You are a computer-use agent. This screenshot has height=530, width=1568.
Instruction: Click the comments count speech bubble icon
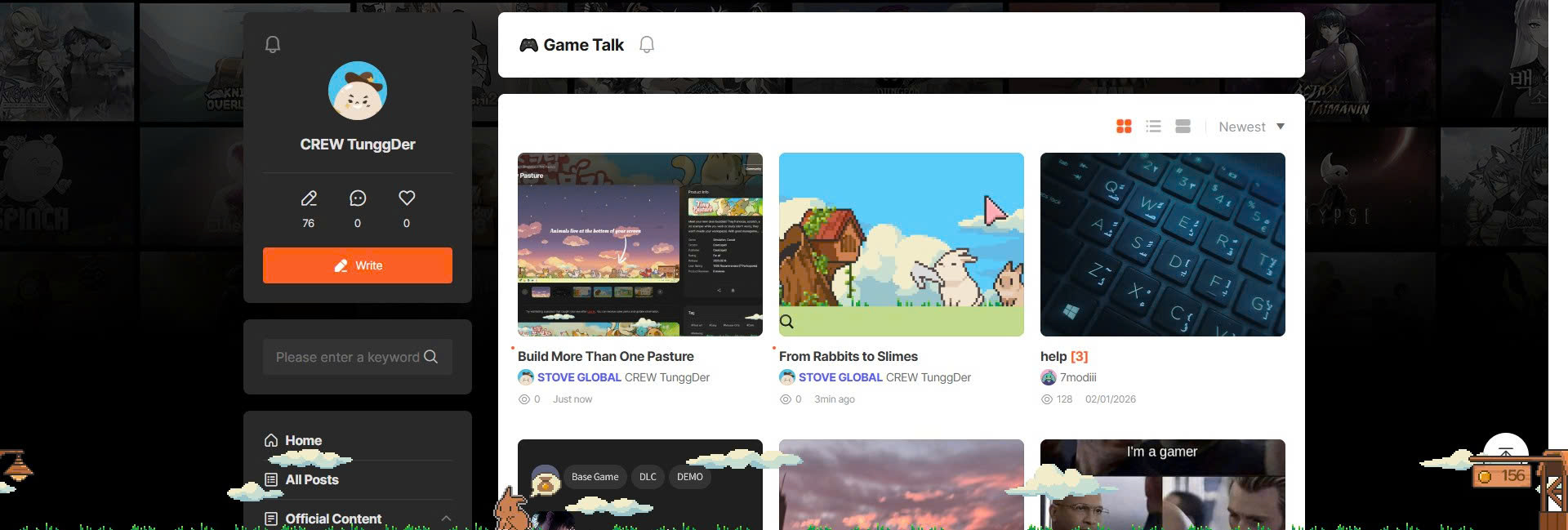[x=358, y=198]
